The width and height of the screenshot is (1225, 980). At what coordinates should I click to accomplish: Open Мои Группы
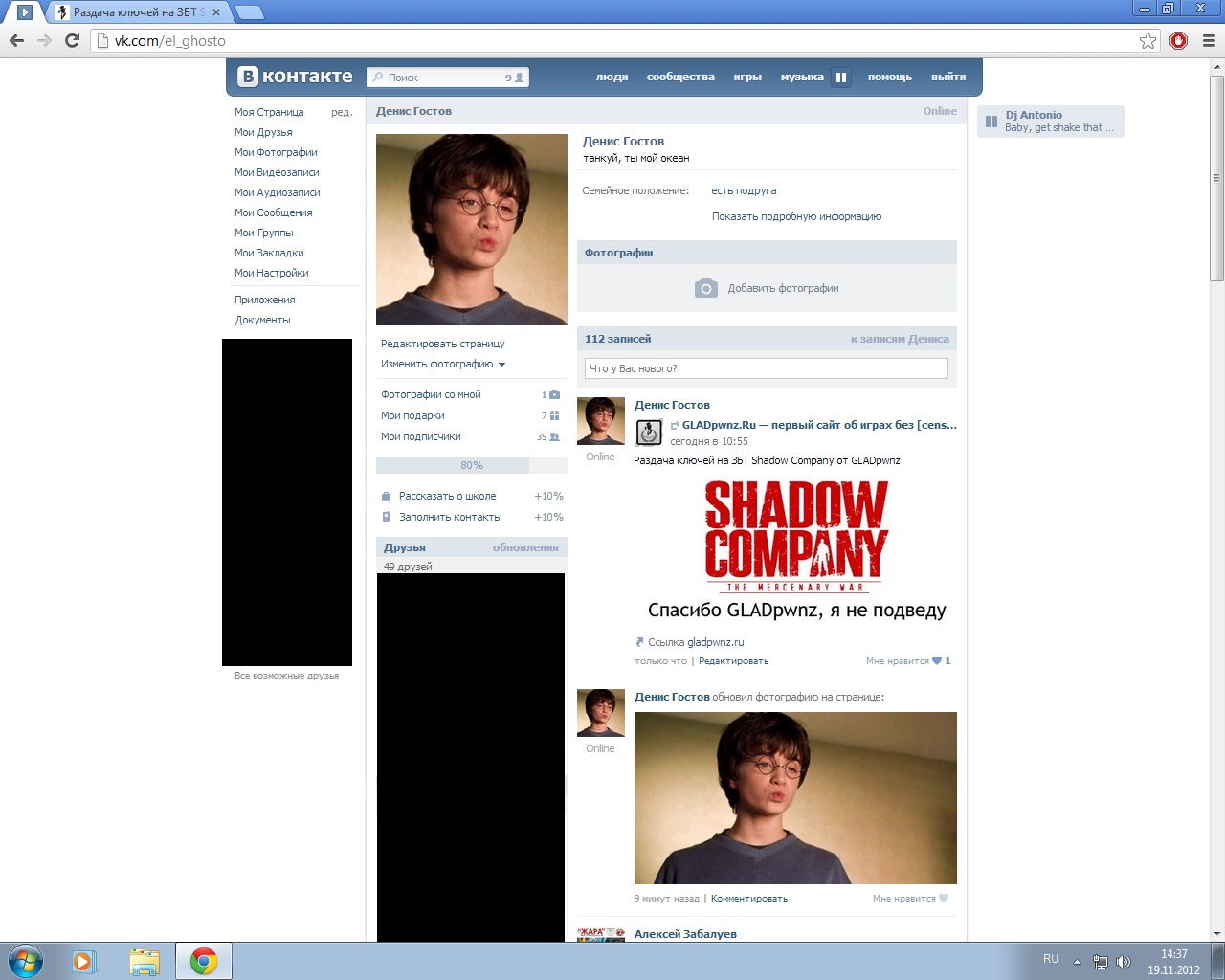click(x=264, y=233)
